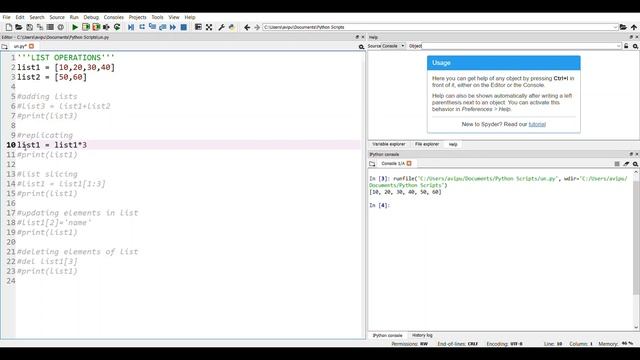Go forward with the right arrow icon
This screenshot has height=360, width=640.
tap(257, 27)
